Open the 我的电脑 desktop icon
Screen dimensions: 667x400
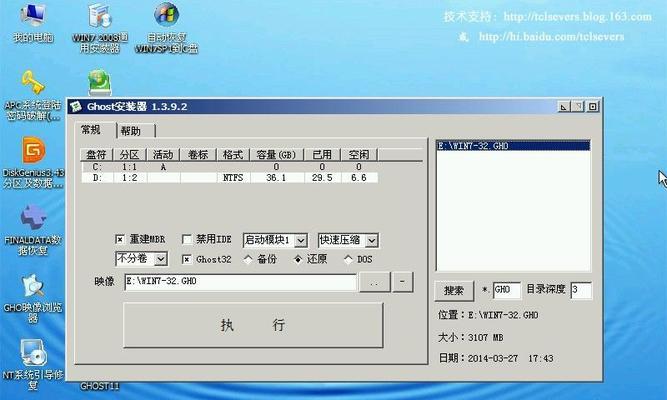click(33, 22)
